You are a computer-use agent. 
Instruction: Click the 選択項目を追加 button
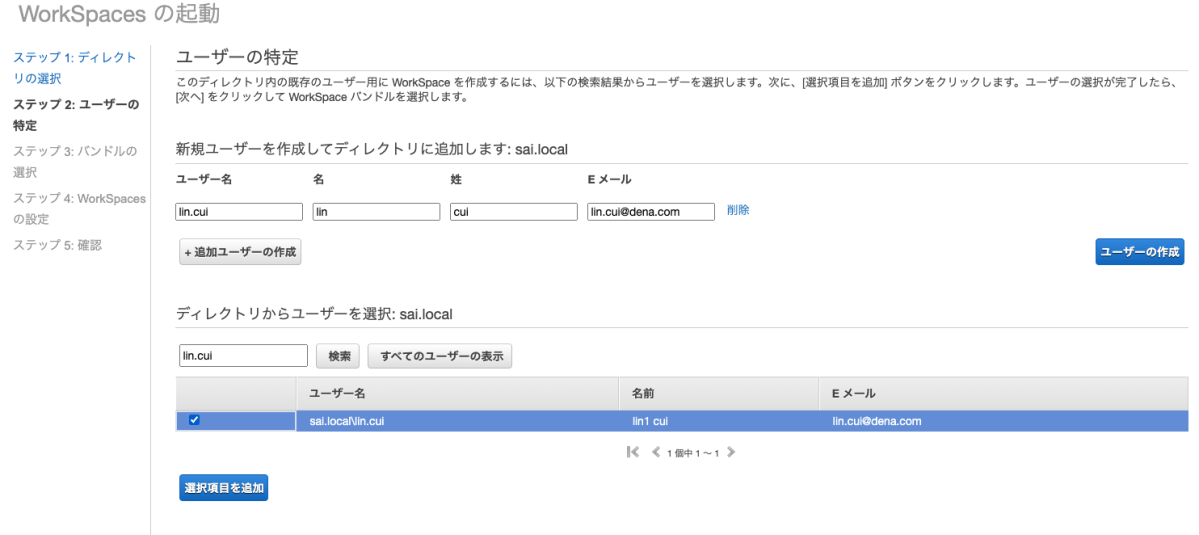223,488
